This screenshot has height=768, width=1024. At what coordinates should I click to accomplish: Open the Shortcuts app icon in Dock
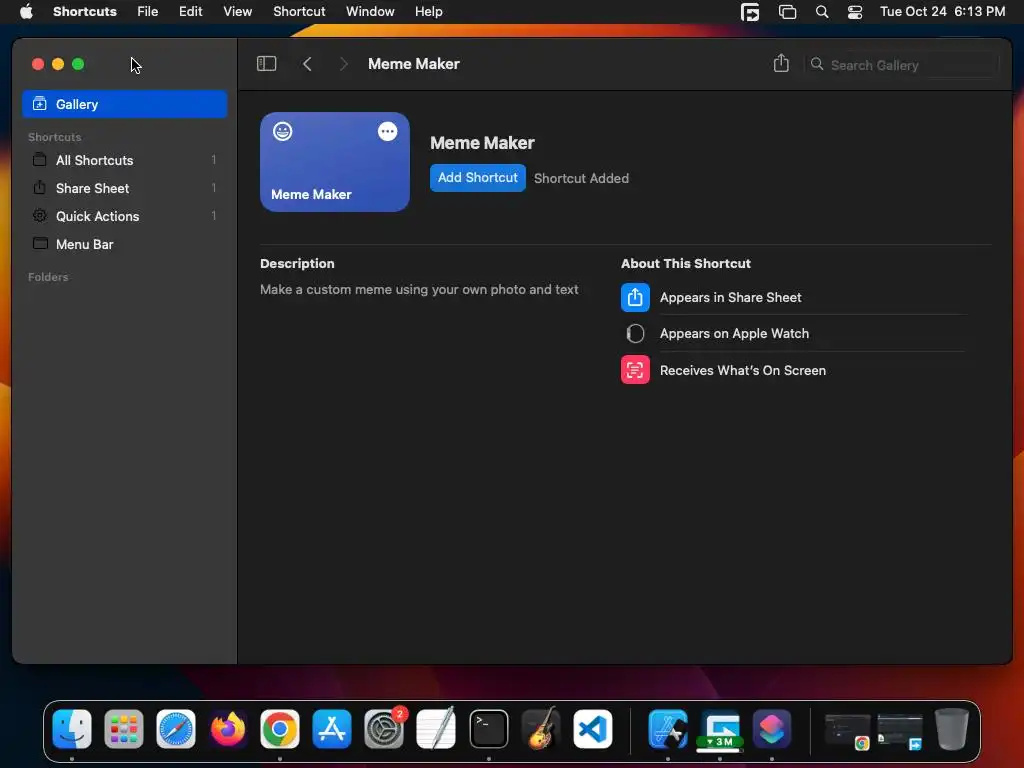coord(771,729)
